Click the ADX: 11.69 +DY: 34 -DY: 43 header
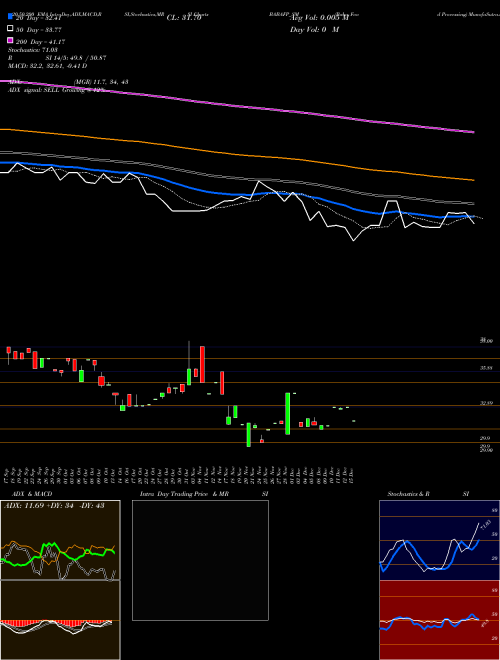Image resolution: width=500 pixels, height=660 pixels. pyautogui.click(x=54, y=506)
